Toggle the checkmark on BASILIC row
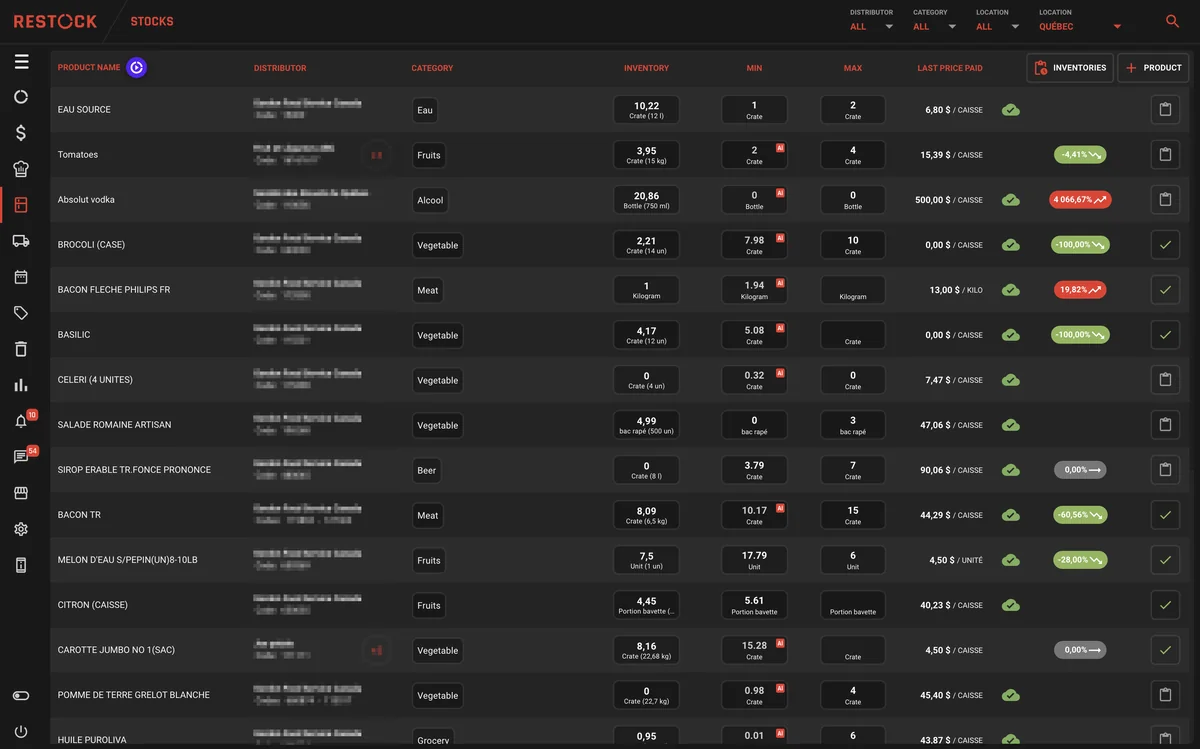The image size is (1200, 749). pyautogui.click(x=1165, y=335)
